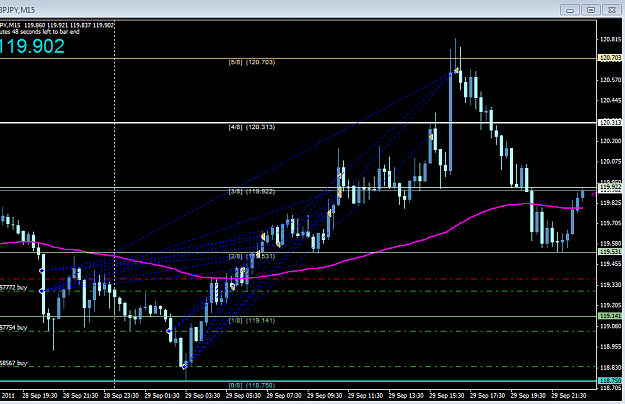Click the tan 120.703 tag on price axis
625x404 pixels.
tap(610, 58)
